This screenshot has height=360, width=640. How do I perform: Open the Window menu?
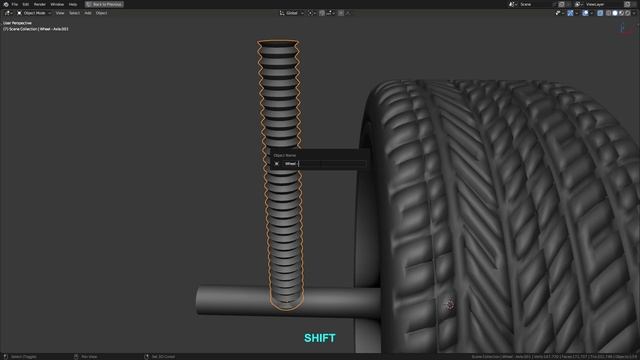tap(57, 4)
